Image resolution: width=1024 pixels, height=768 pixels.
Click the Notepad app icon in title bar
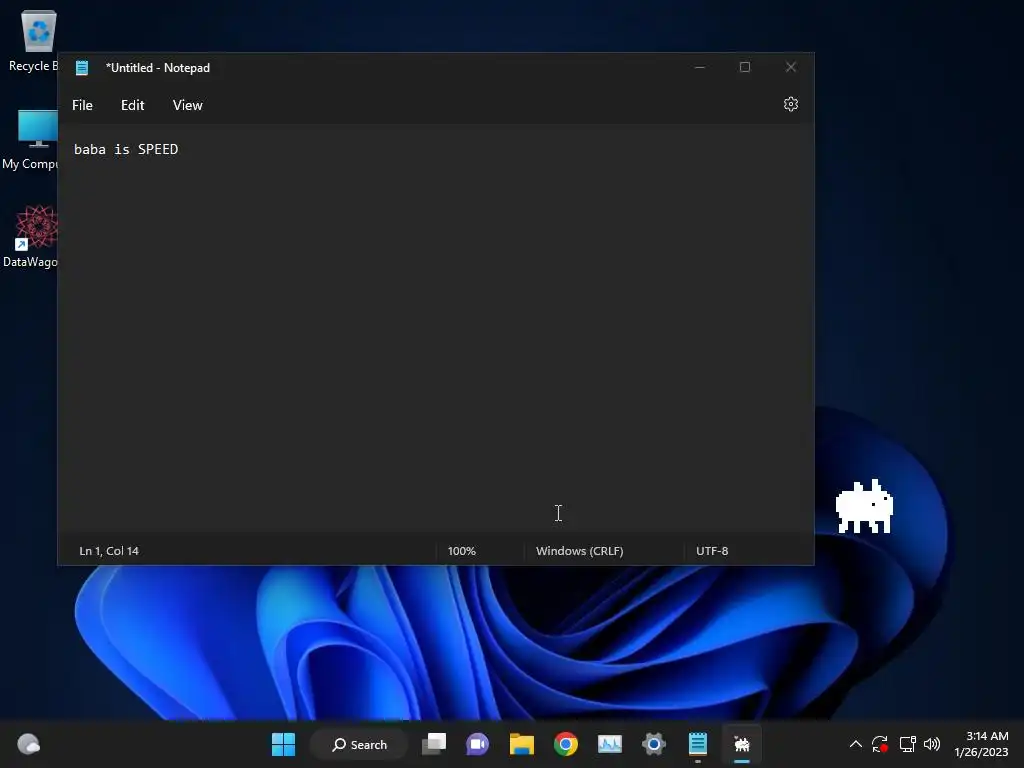(x=82, y=68)
